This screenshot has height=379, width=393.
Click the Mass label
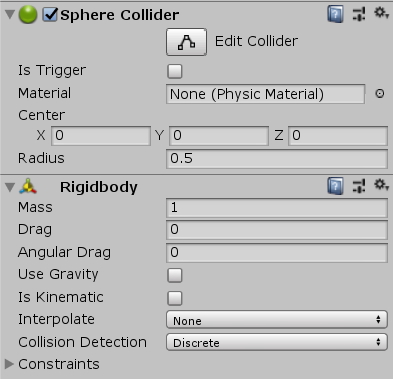[x=35, y=207]
